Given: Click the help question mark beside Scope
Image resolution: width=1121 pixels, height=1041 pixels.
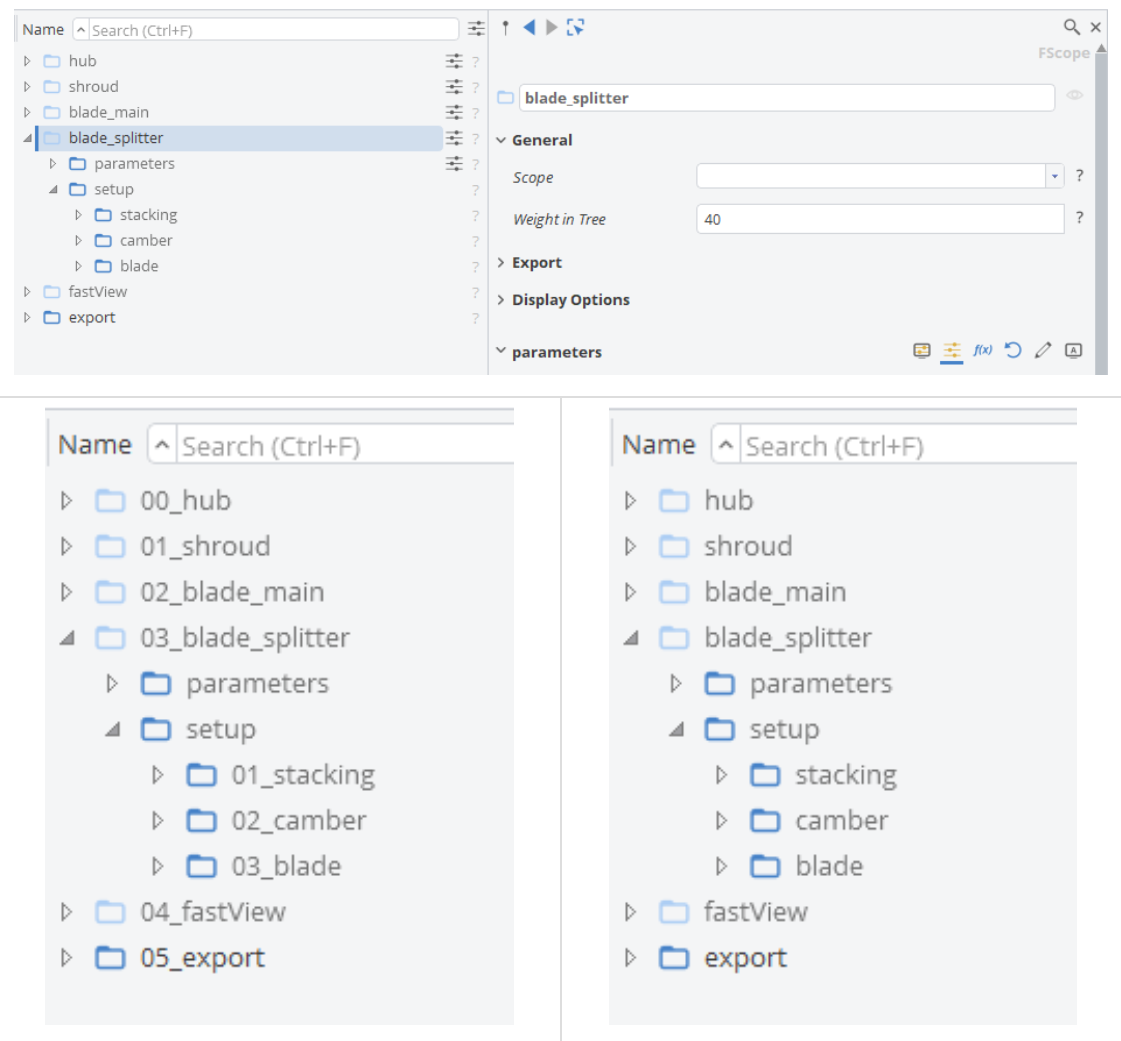Looking at the screenshot, I should pyautogui.click(x=1080, y=176).
